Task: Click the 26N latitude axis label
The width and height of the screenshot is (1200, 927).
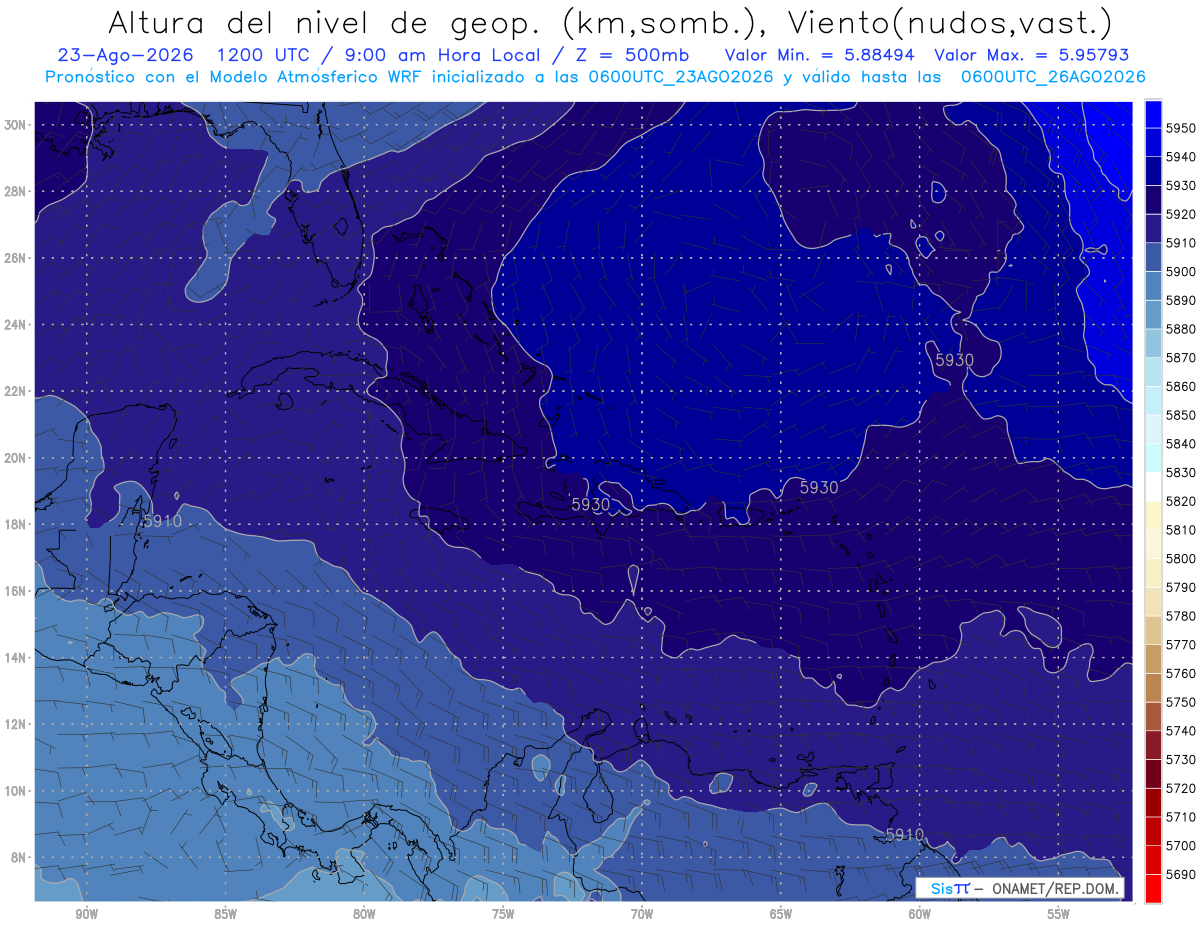Action: (16, 258)
